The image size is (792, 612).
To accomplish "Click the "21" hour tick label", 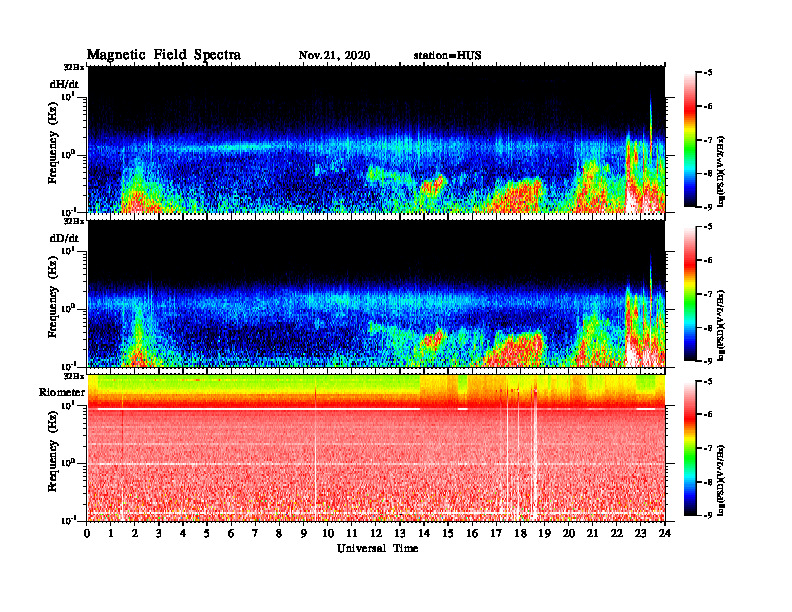I will (592, 533).
